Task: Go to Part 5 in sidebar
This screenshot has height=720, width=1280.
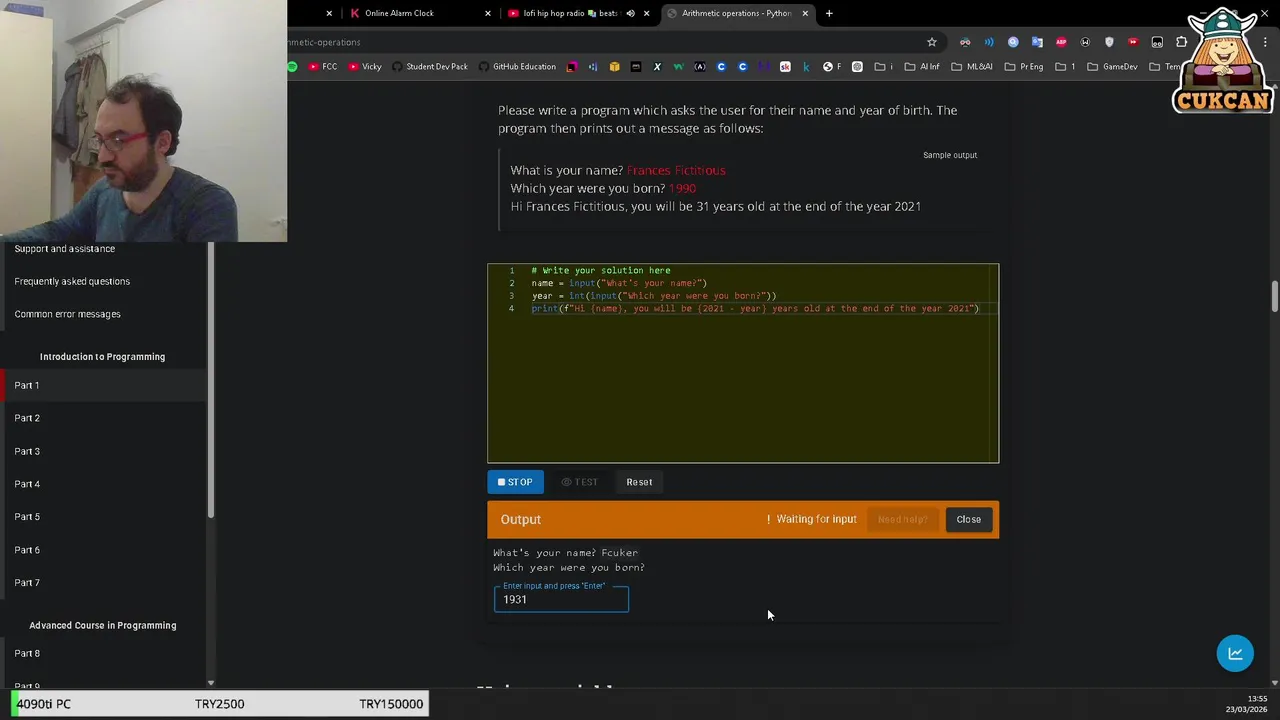Action: (x=27, y=517)
